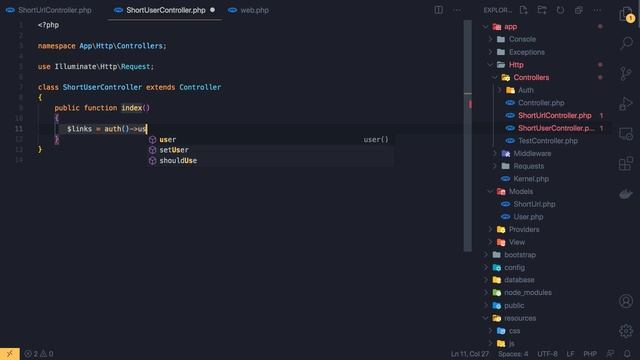Change line ending via LF
Viewport: 640px width, 360px height.
click(570, 354)
